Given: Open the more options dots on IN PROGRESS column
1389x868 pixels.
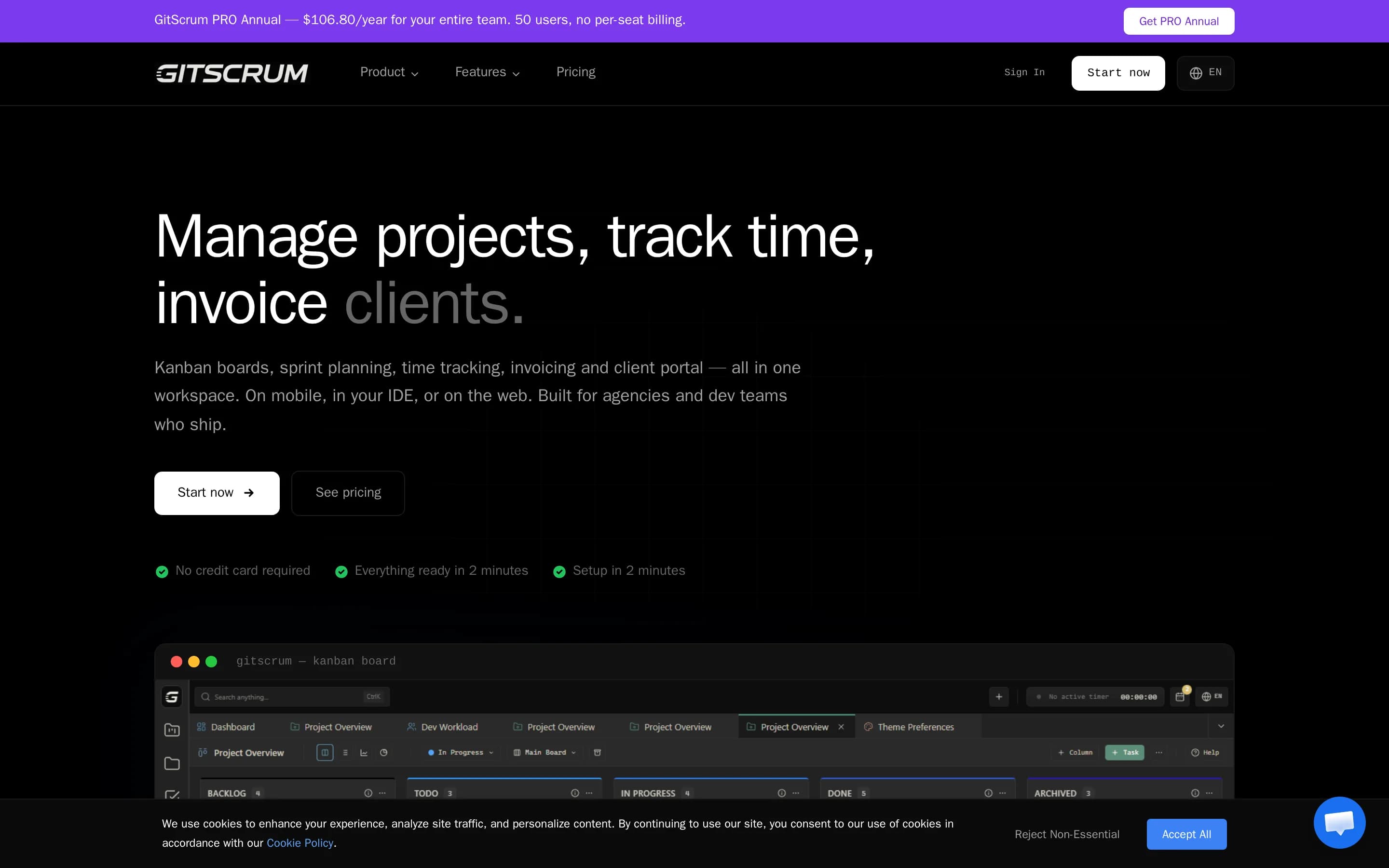Looking at the screenshot, I should [796, 793].
